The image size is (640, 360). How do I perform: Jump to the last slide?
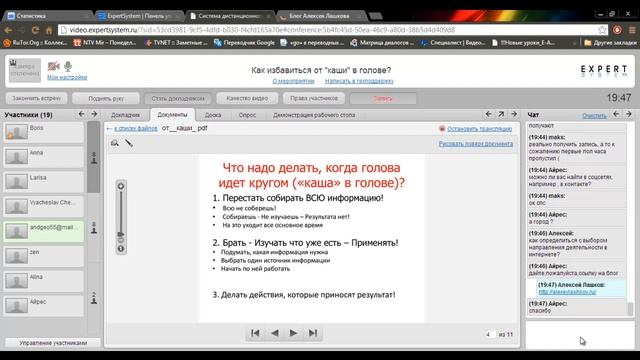tap(313, 333)
